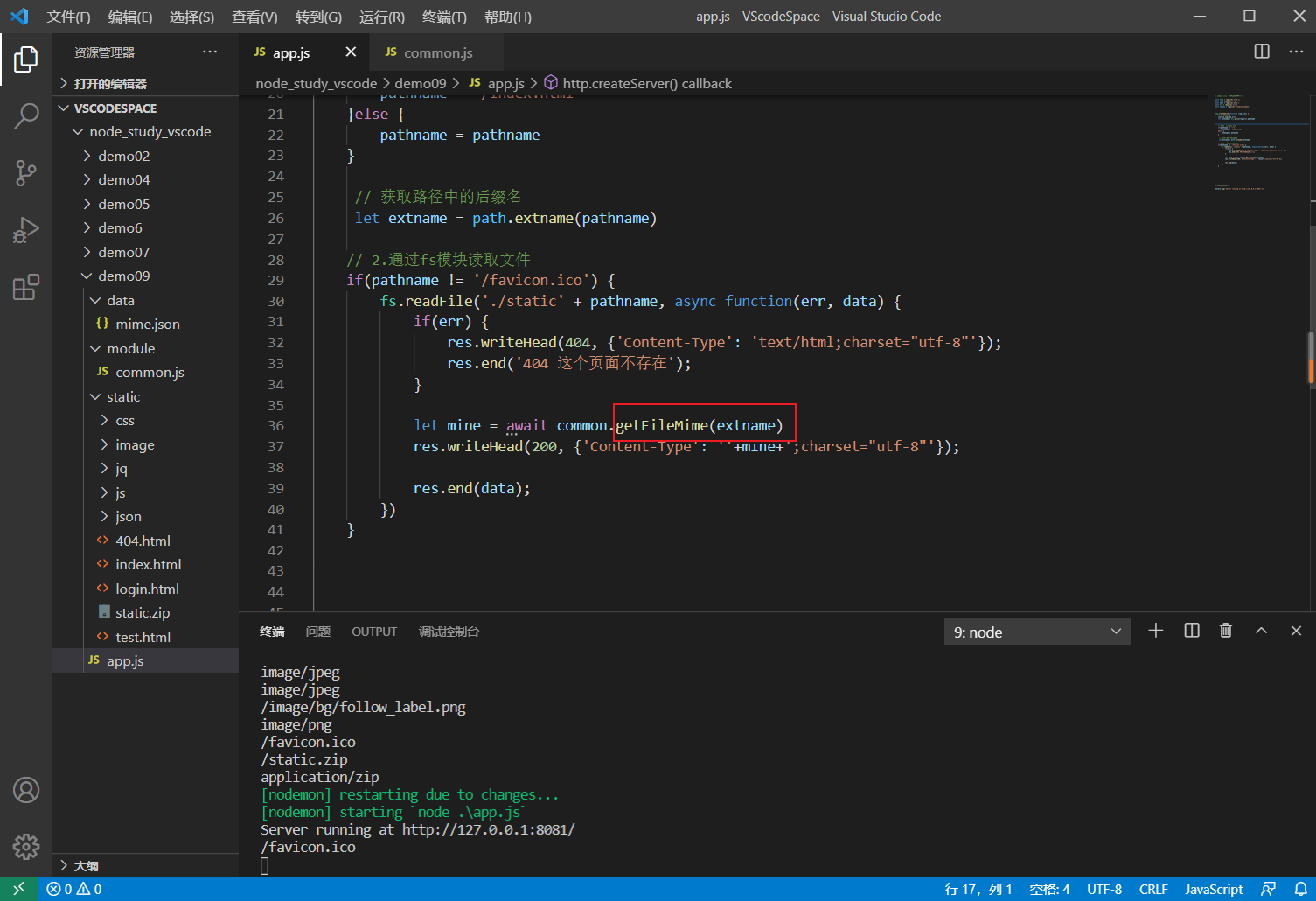This screenshot has height=901, width=1316.
Task: Kill the terminal with trash icon
Action: pyautogui.click(x=1226, y=631)
